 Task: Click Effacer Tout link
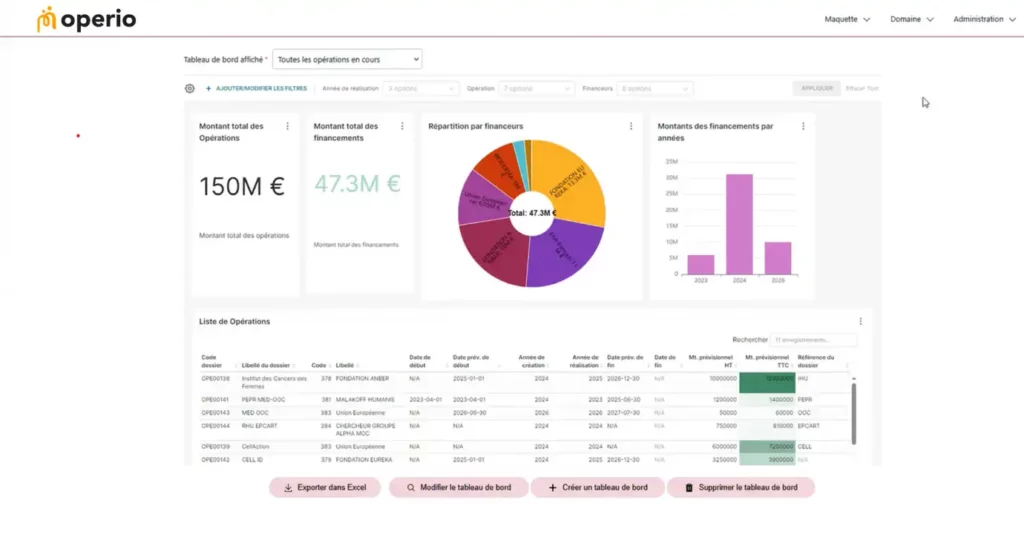point(862,88)
